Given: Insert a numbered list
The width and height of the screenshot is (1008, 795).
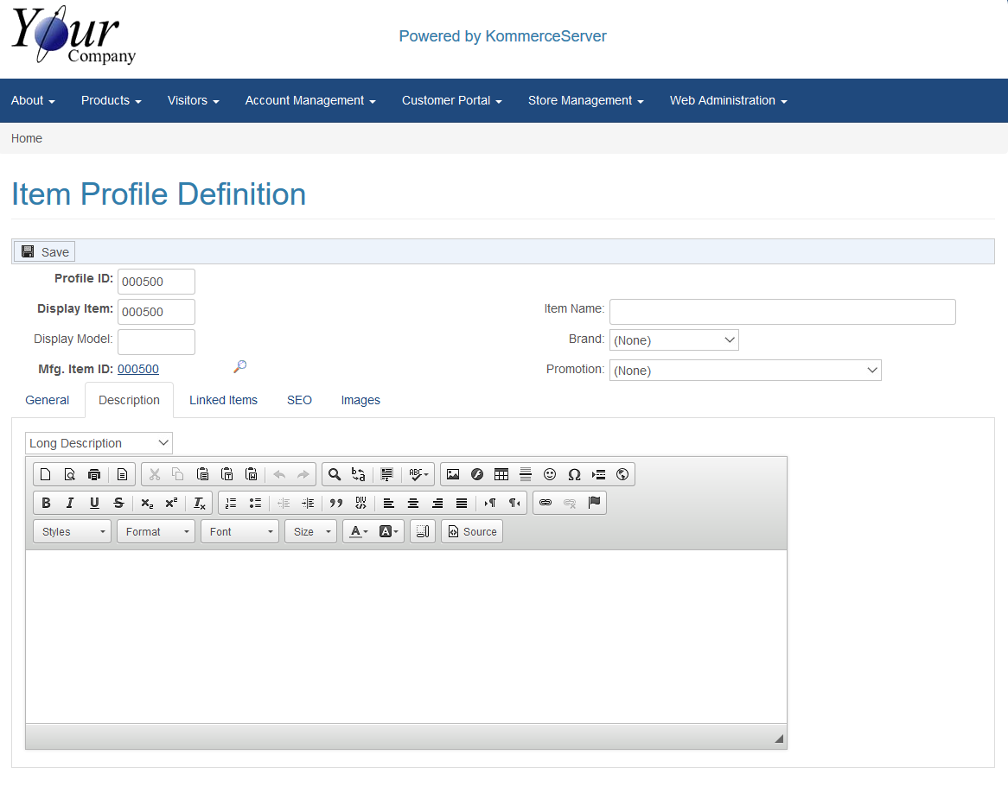Looking at the screenshot, I should 231,503.
